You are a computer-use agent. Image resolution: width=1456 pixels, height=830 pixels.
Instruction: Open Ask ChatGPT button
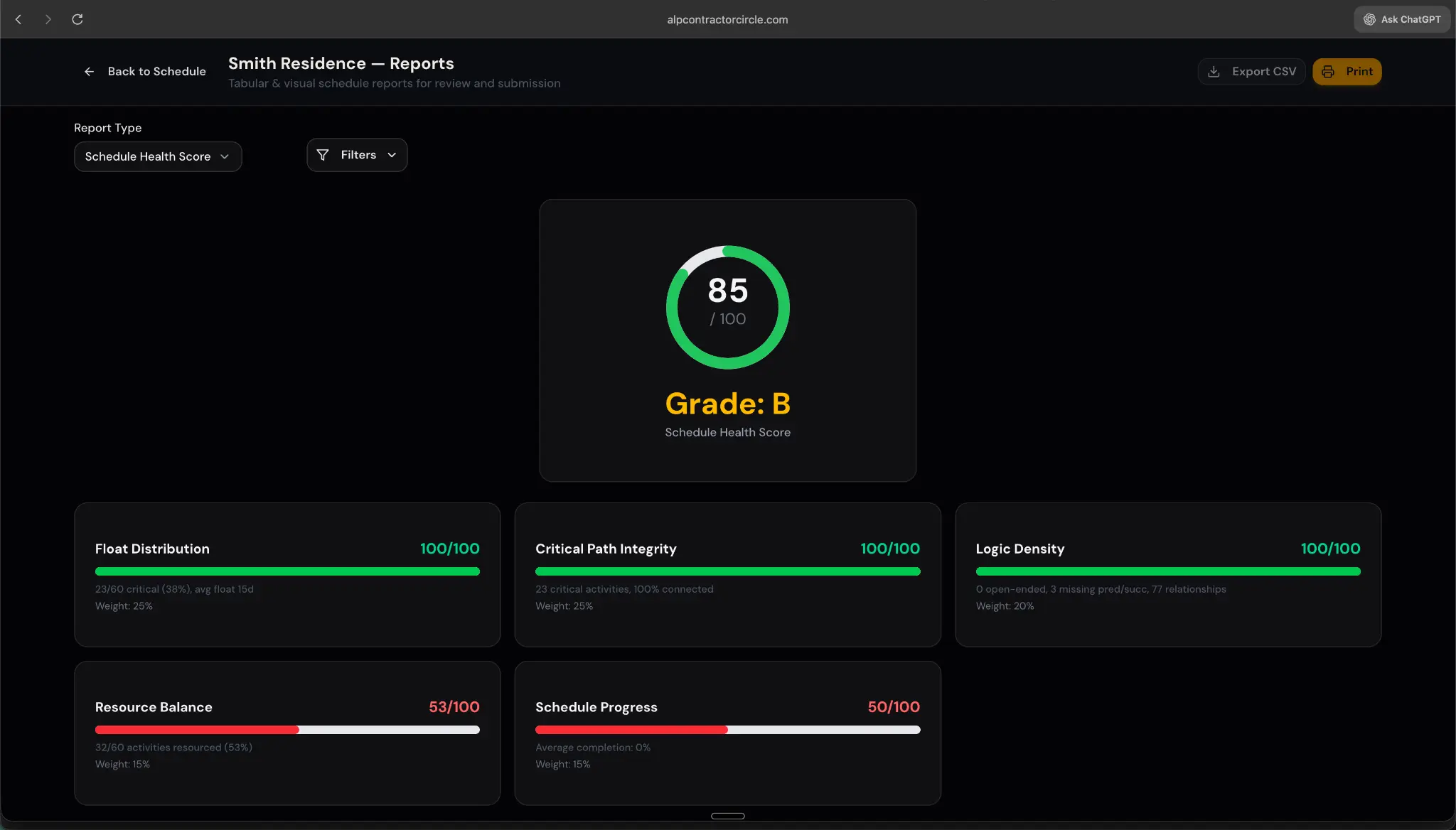[1402, 19]
